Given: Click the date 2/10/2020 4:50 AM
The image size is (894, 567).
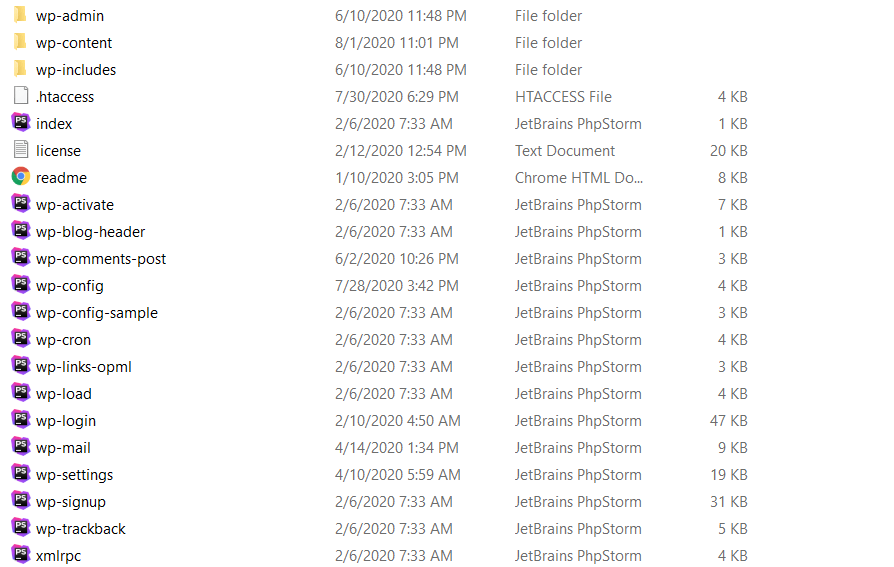Looking at the screenshot, I should point(397,421).
